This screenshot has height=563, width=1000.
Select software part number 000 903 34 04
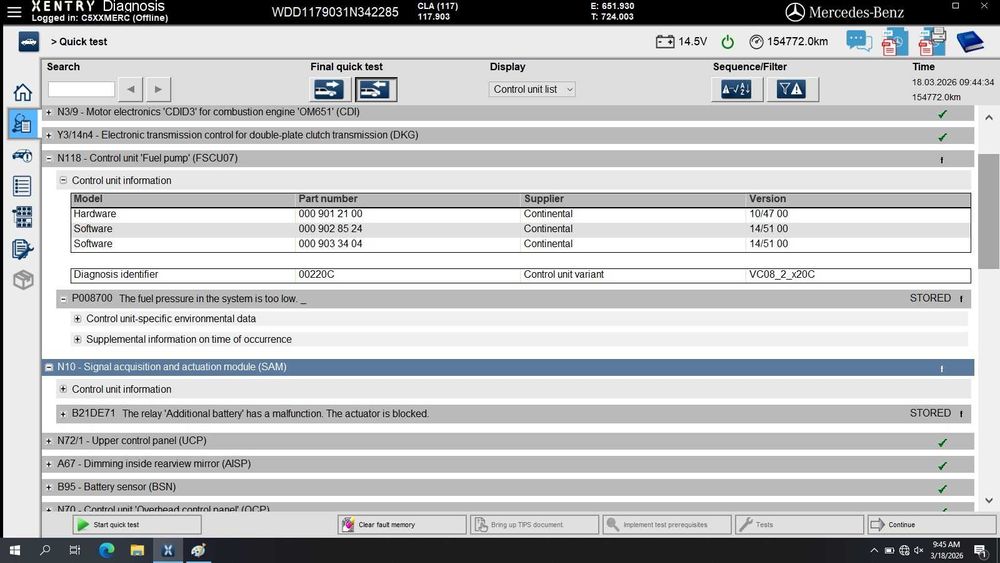pos(330,244)
